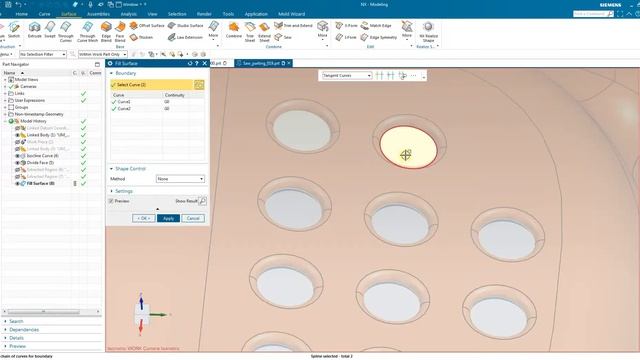Viewport: 640px width, 360px height.
Task: Toggle visibility of Work Piece (2) feature
Action: point(18,142)
